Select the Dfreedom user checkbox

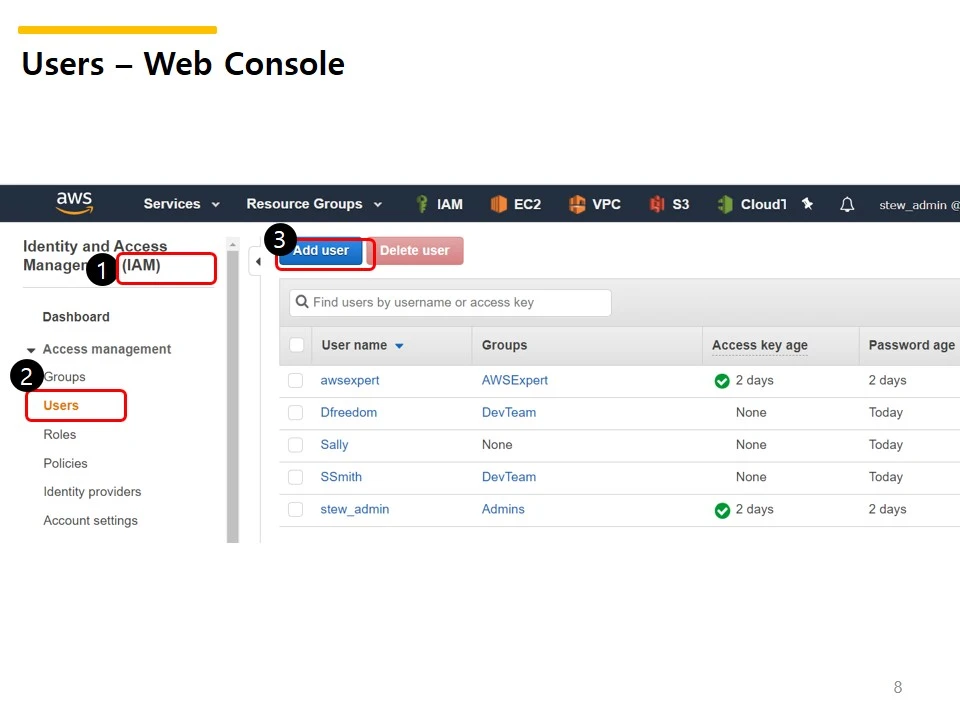pos(296,413)
